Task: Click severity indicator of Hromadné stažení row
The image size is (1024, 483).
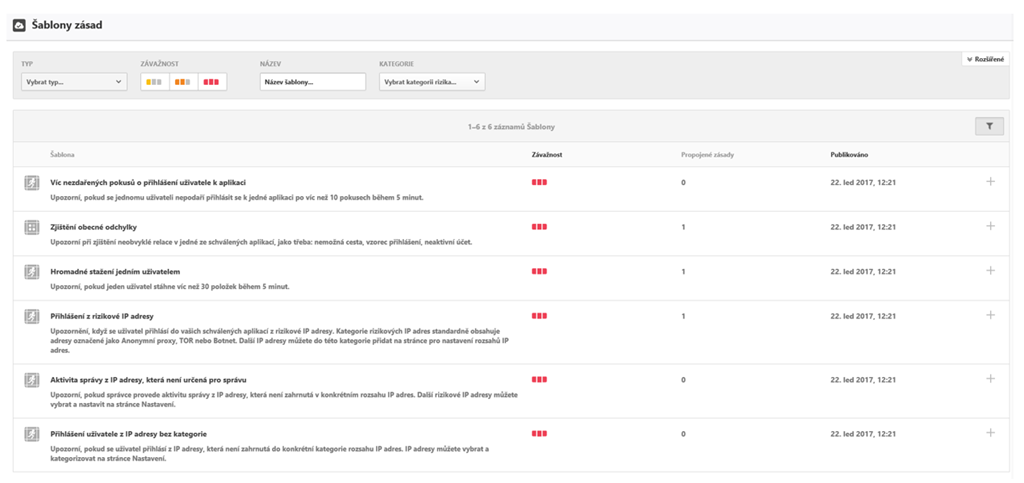Action: point(539,271)
